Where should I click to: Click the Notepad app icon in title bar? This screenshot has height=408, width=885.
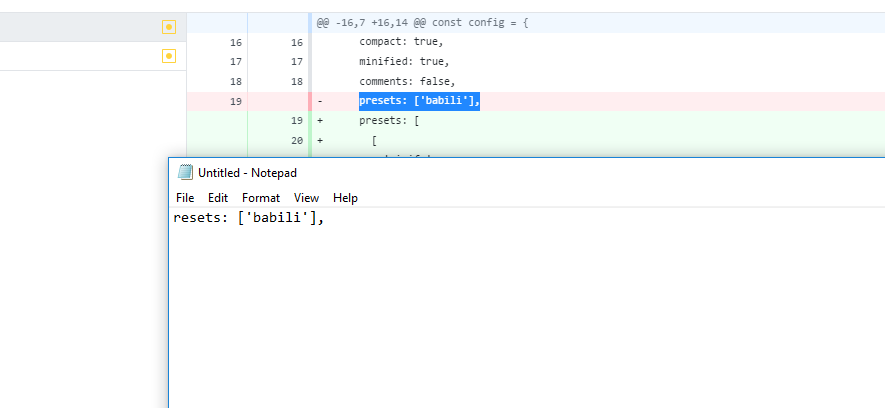pyautogui.click(x=185, y=172)
